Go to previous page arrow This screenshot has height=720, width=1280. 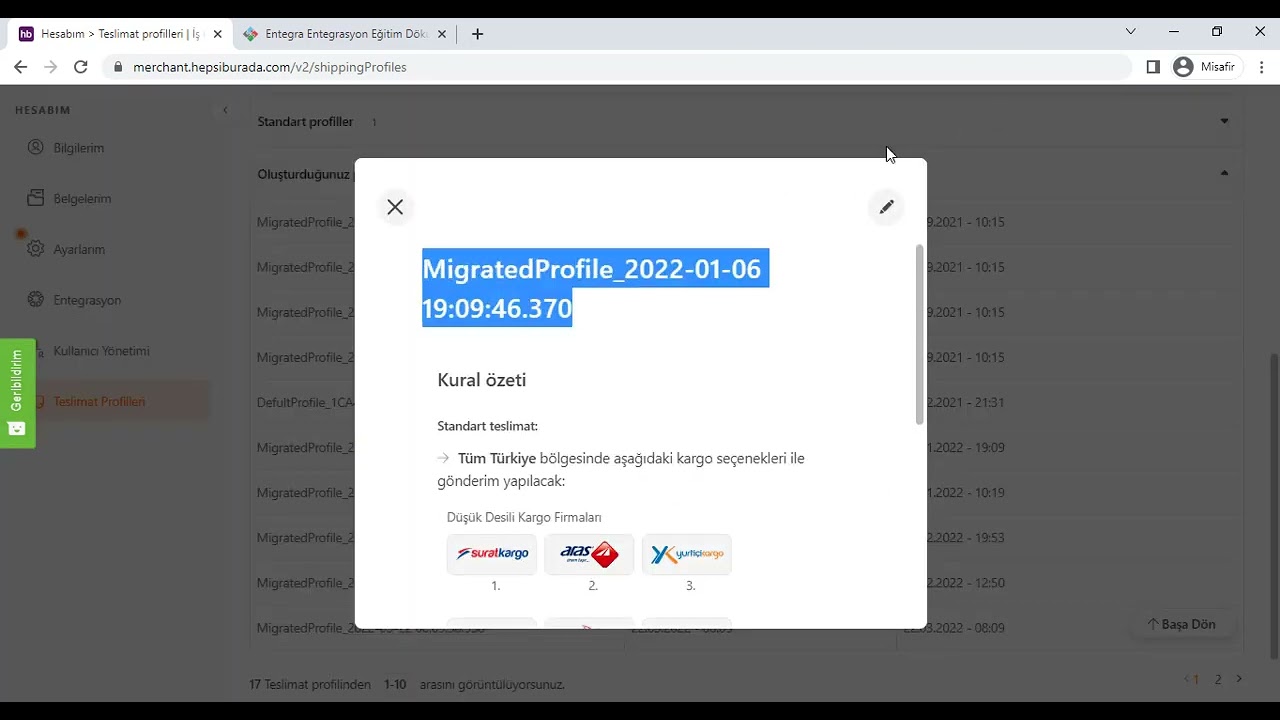(x=1187, y=679)
